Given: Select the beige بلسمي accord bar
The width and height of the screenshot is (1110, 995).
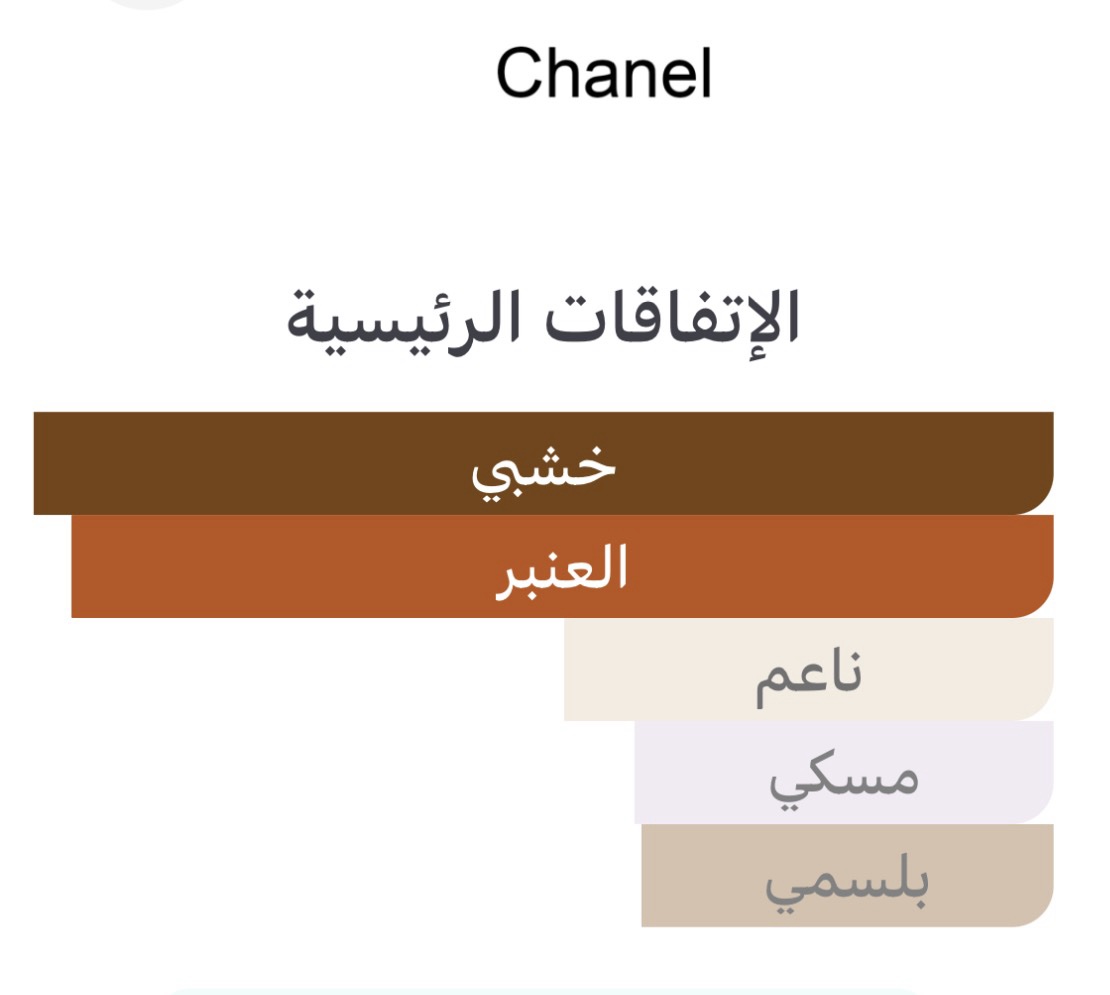Looking at the screenshot, I should tap(700, 876).
